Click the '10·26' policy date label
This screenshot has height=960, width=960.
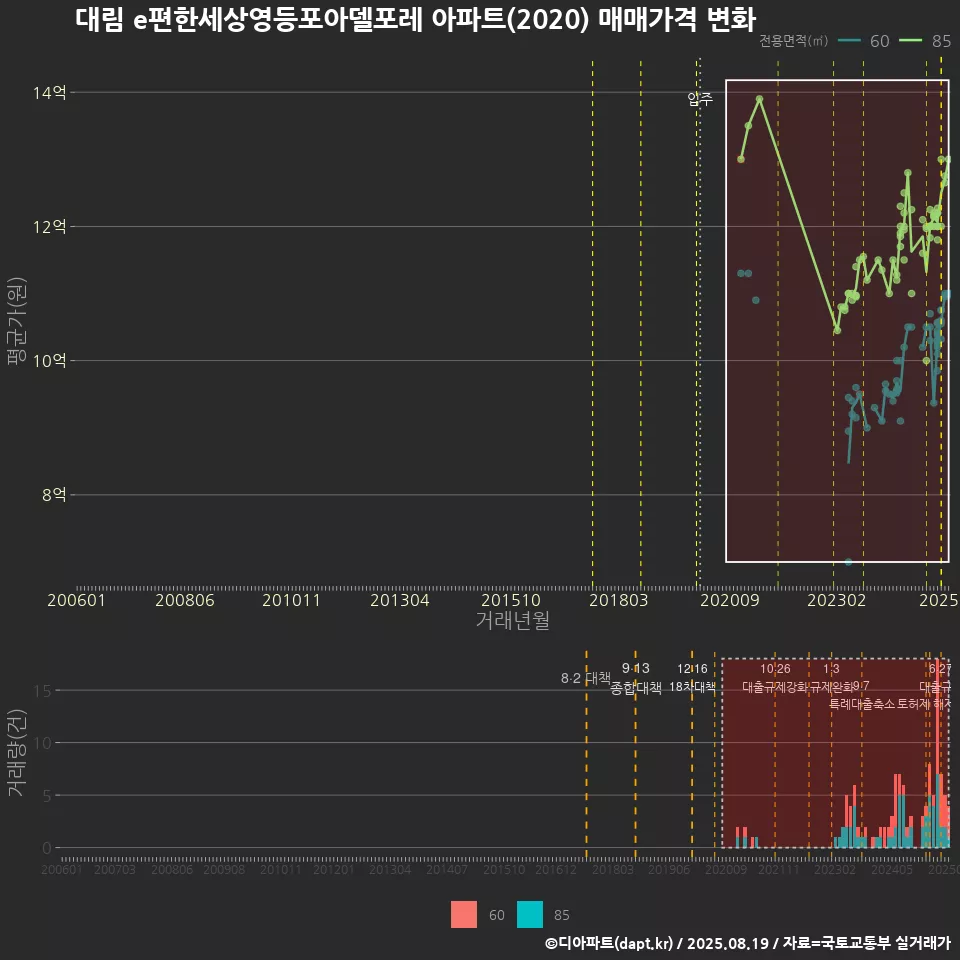point(775,669)
